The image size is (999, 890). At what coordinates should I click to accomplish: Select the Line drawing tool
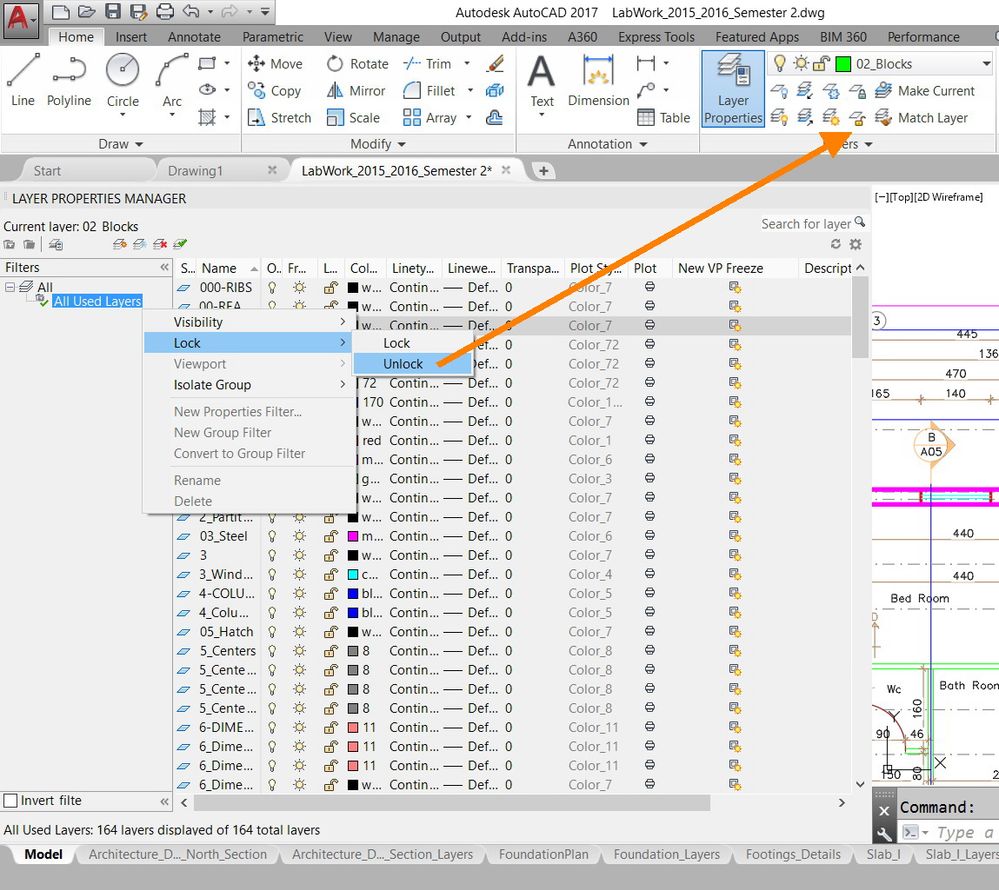coord(23,80)
